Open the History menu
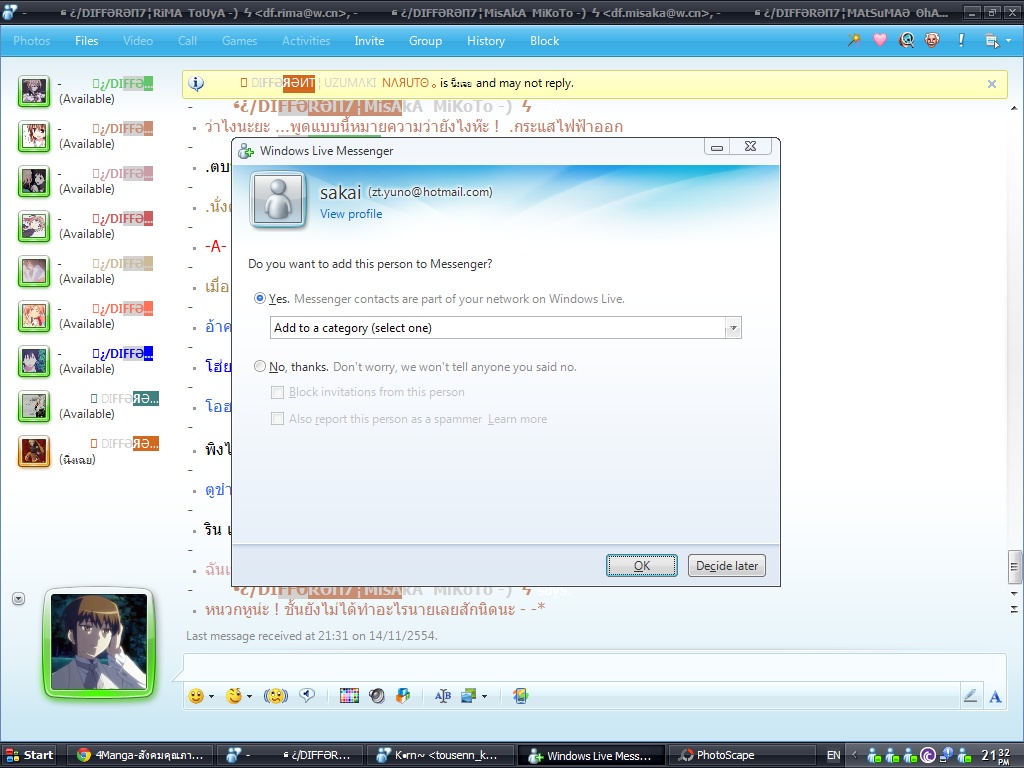 [x=486, y=40]
